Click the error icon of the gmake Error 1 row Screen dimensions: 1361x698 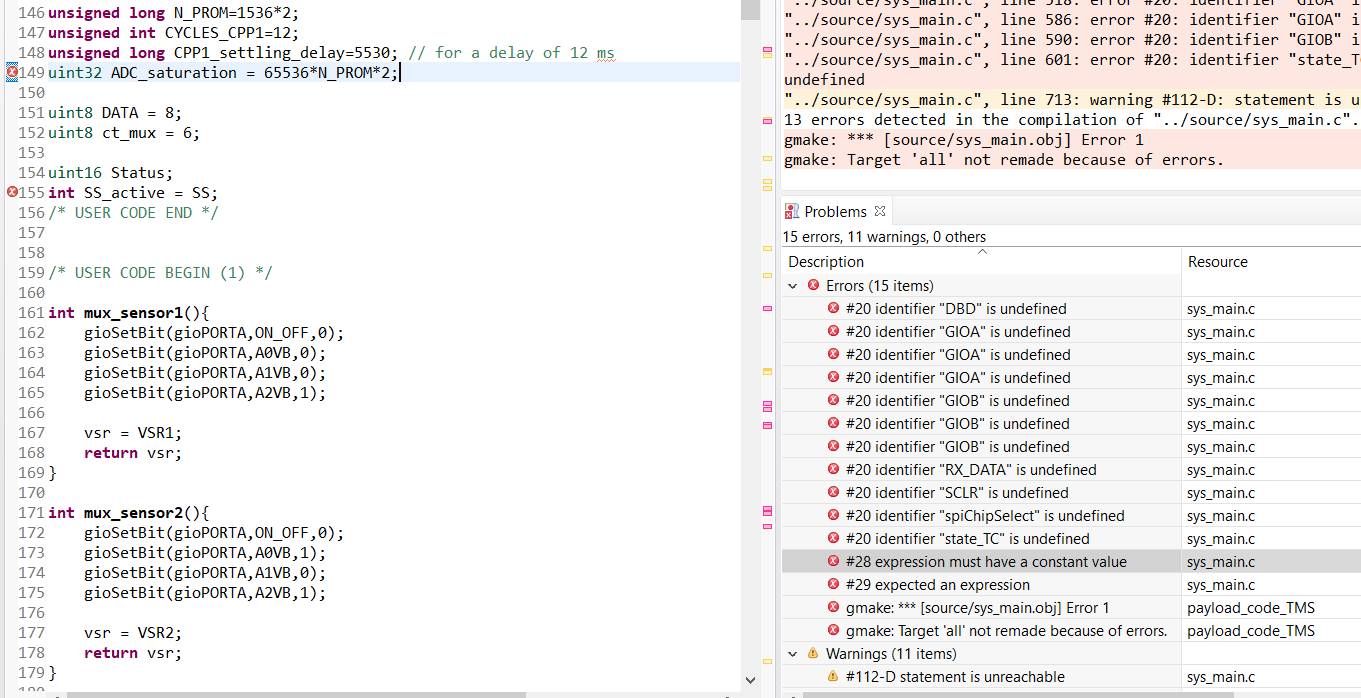click(x=833, y=607)
